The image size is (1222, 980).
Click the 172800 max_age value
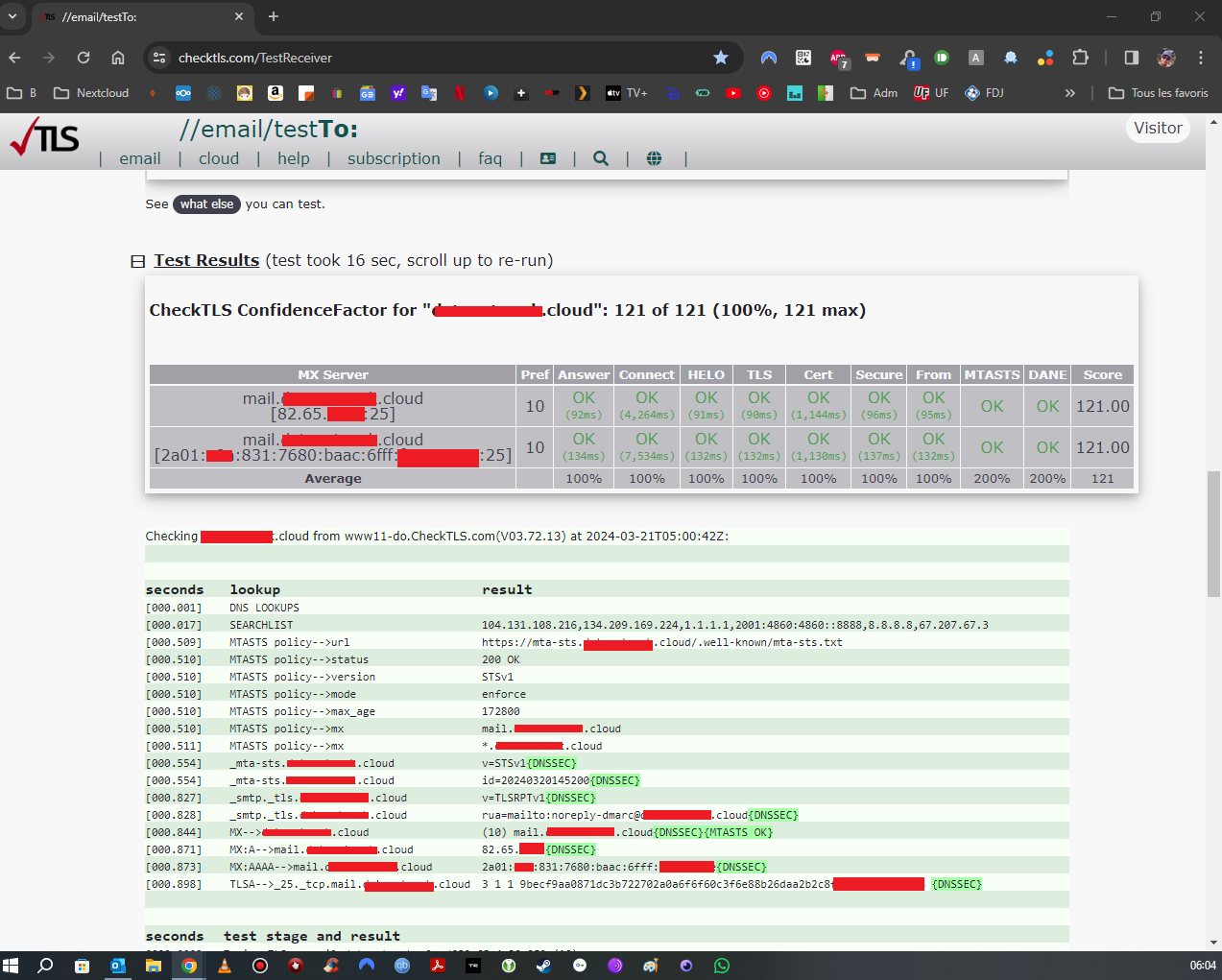(501, 711)
